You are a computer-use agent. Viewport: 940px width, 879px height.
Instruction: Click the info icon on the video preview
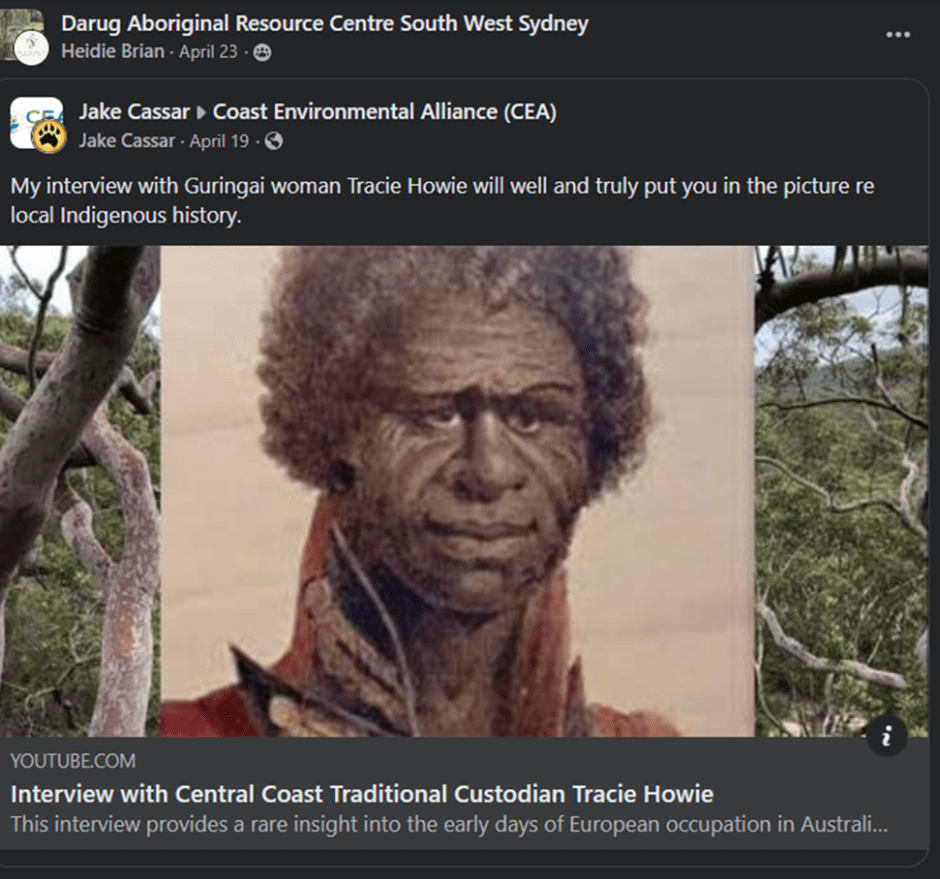pyautogui.click(x=887, y=735)
